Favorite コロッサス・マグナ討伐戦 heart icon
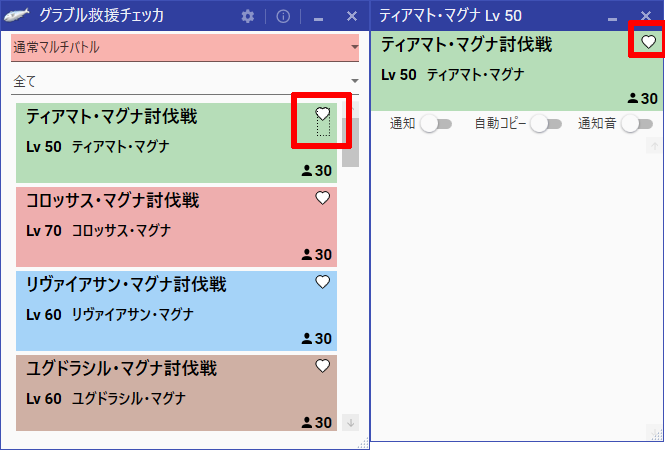The width and height of the screenshot is (665, 450). point(323,198)
